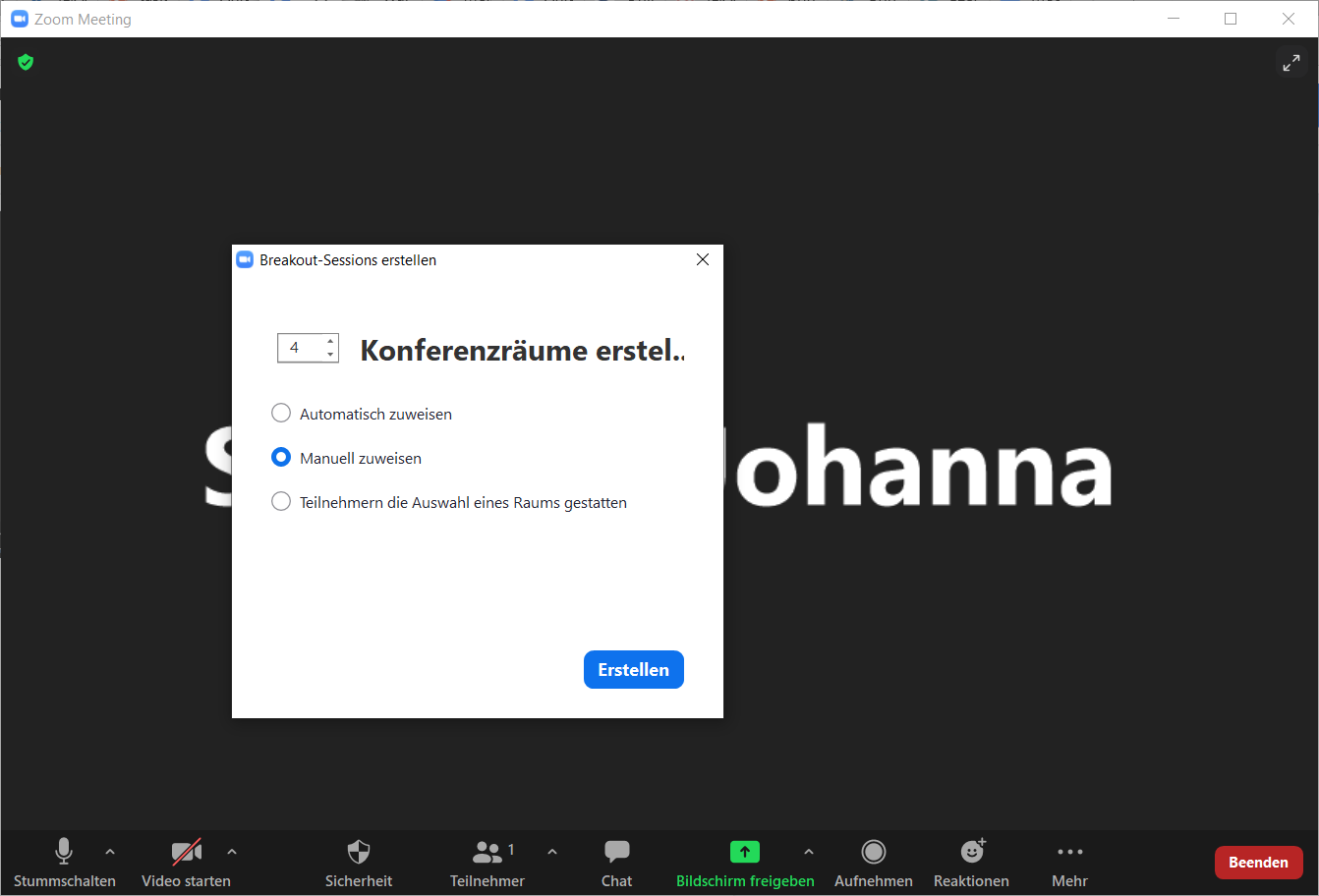Open the Teilnehmer participants panel

(487, 852)
